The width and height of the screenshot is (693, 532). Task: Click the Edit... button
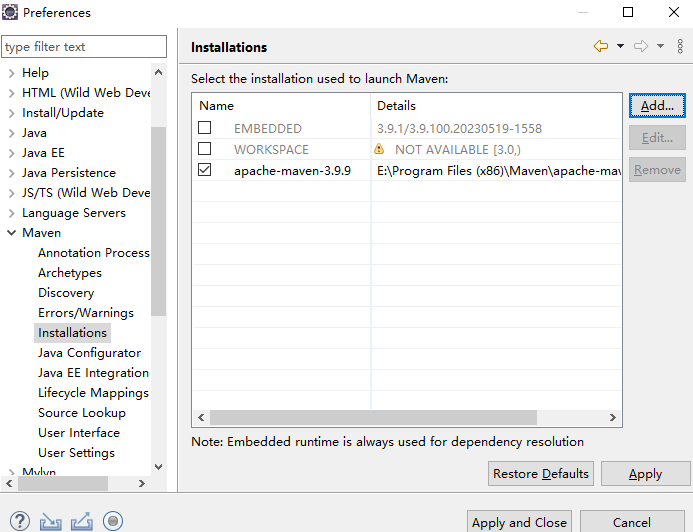pyautogui.click(x=657, y=138)
